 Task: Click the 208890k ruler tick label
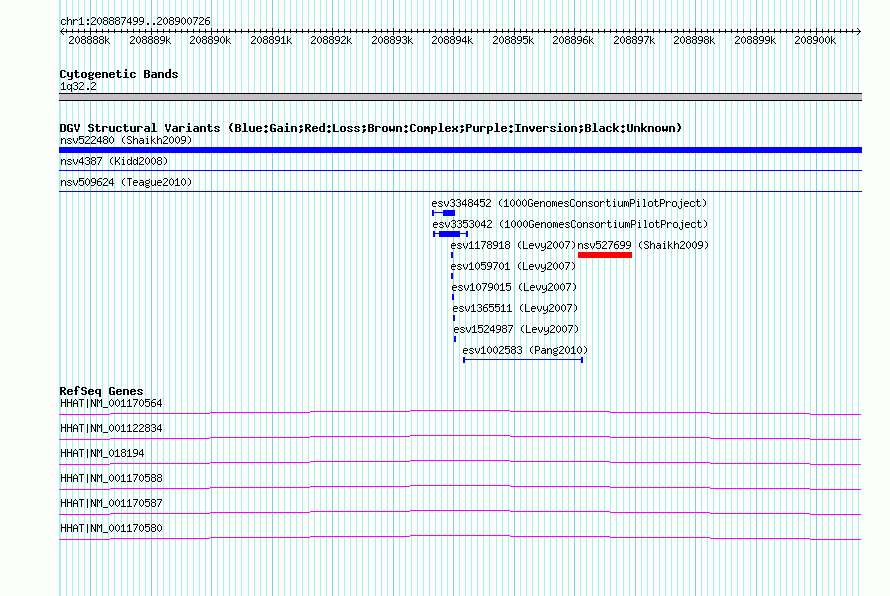(210, 40)
